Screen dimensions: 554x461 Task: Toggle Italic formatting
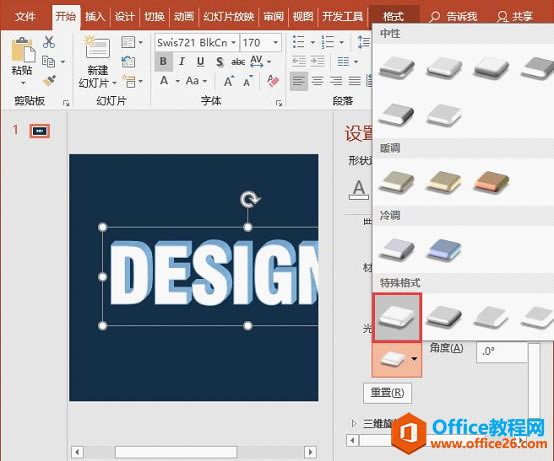(182, 61)
